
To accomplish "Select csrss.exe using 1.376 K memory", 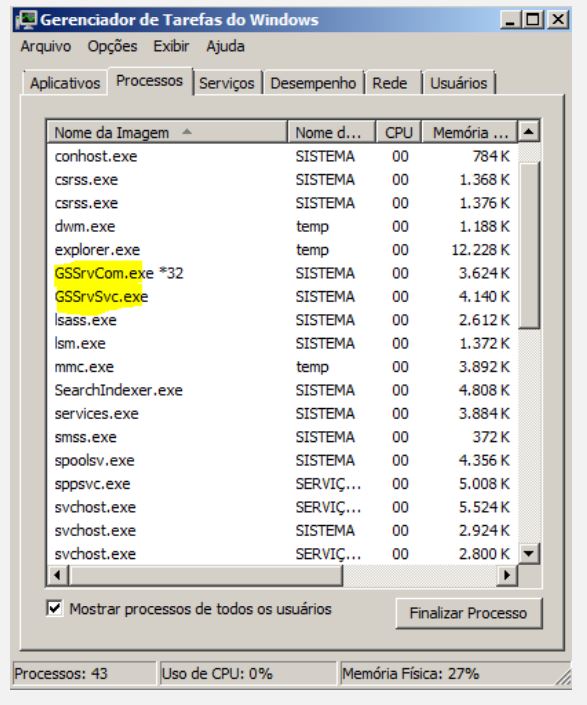I will coord(282,203).
